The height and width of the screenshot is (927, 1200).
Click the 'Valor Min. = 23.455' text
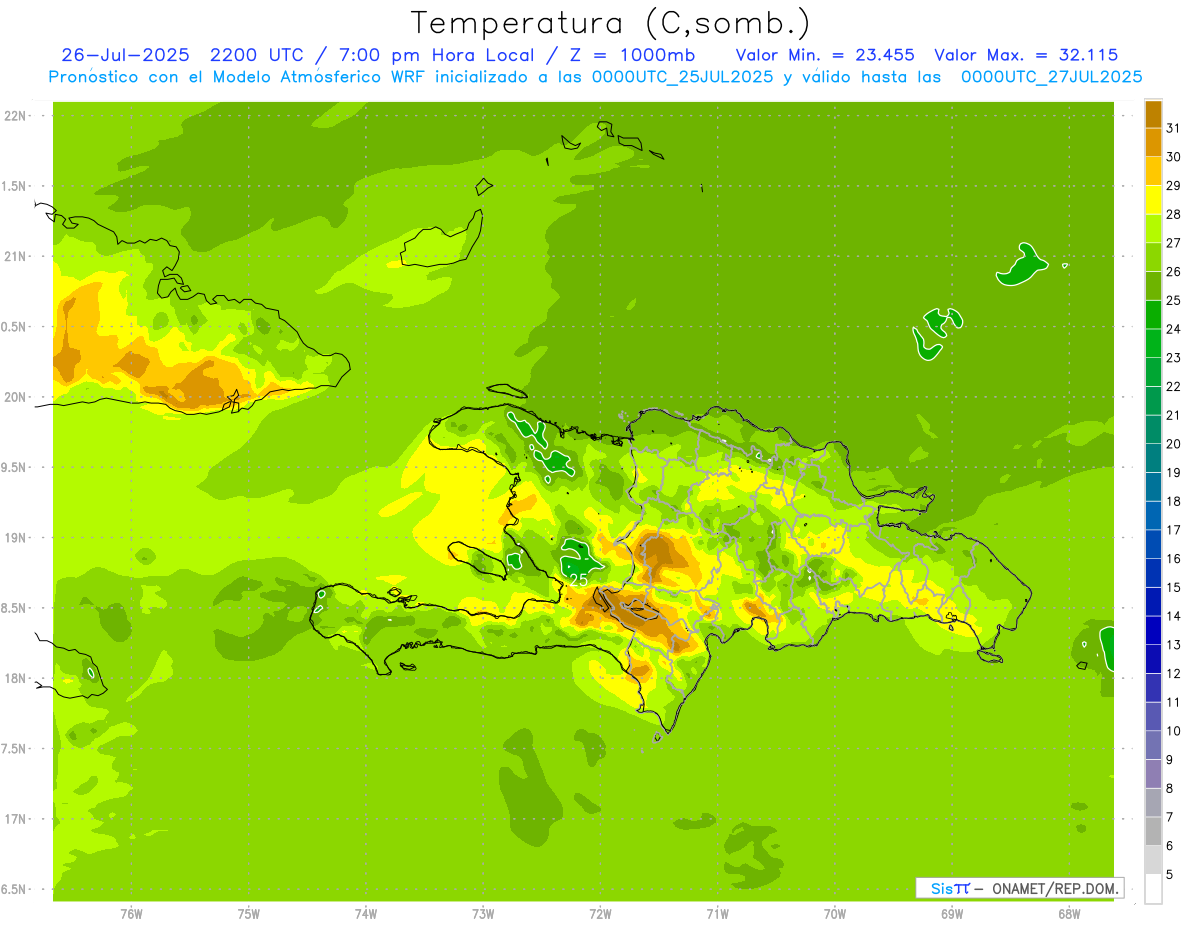coord(825,55)
